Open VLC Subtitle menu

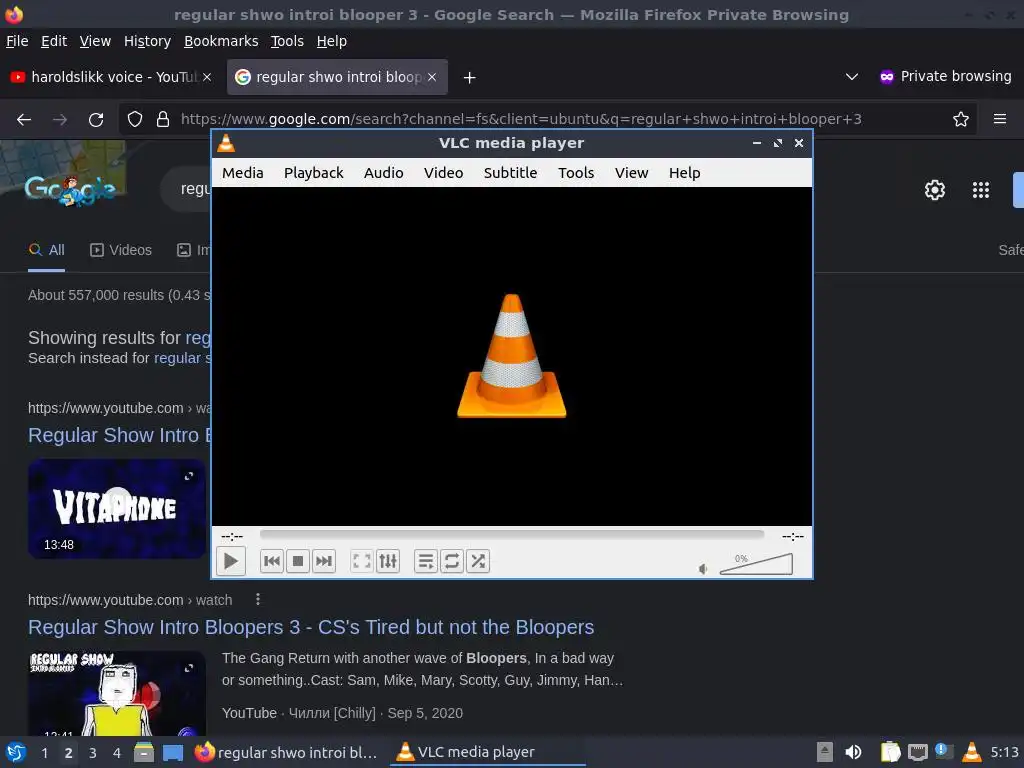tap(510, 173)
